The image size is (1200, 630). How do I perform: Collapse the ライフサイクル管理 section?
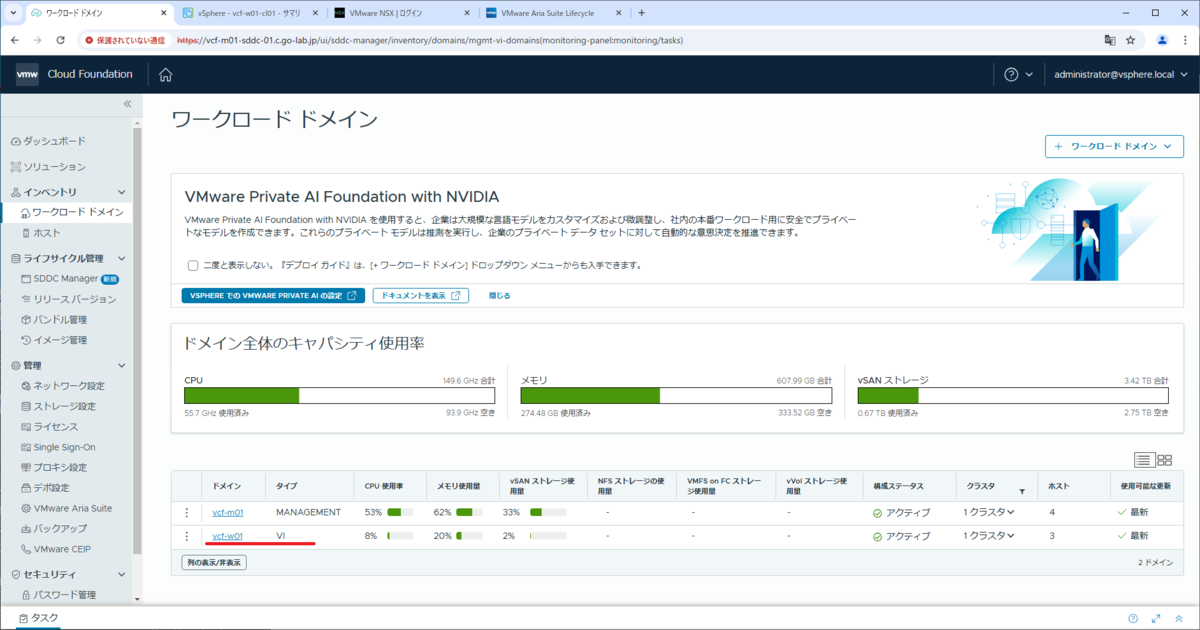(122, 258)
